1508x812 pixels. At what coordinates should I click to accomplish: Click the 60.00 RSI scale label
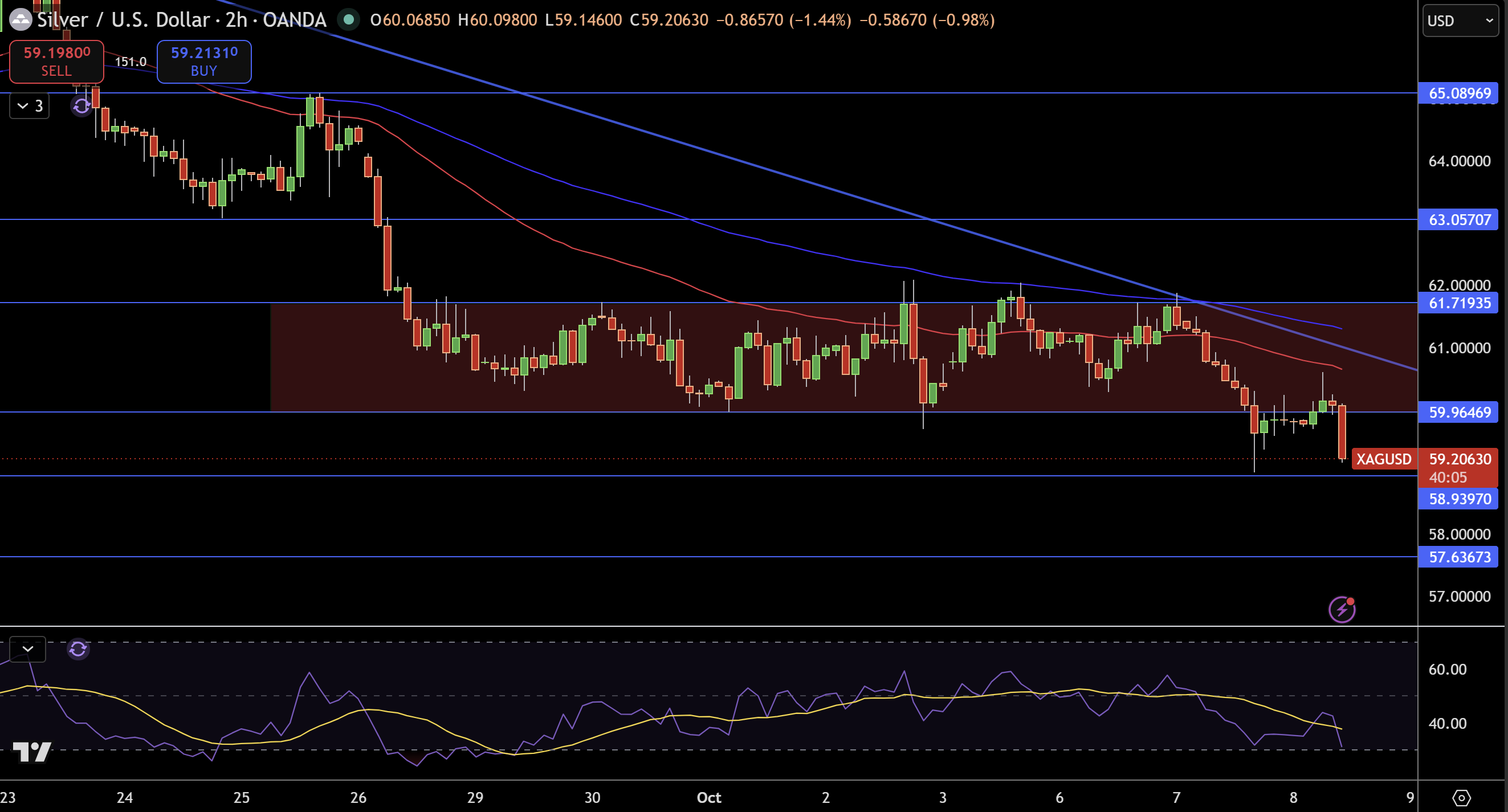[x=1447, y=669]
